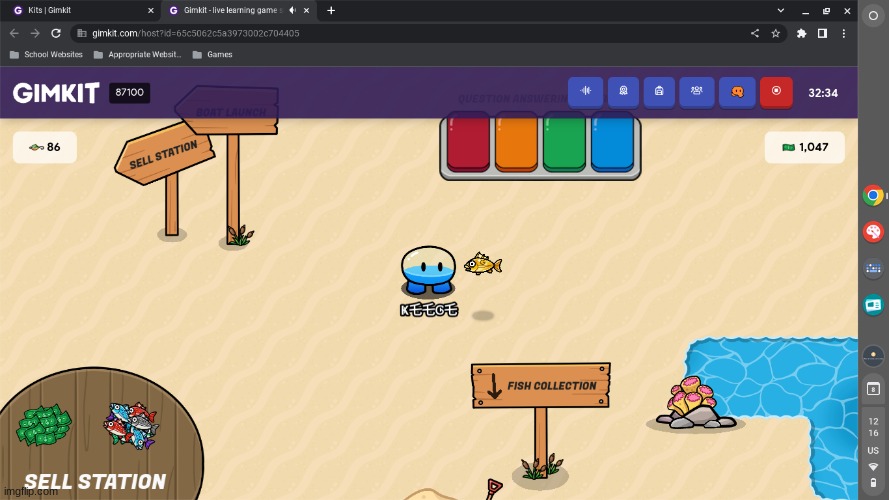Select the game code 87100

[x=129, y=92]
